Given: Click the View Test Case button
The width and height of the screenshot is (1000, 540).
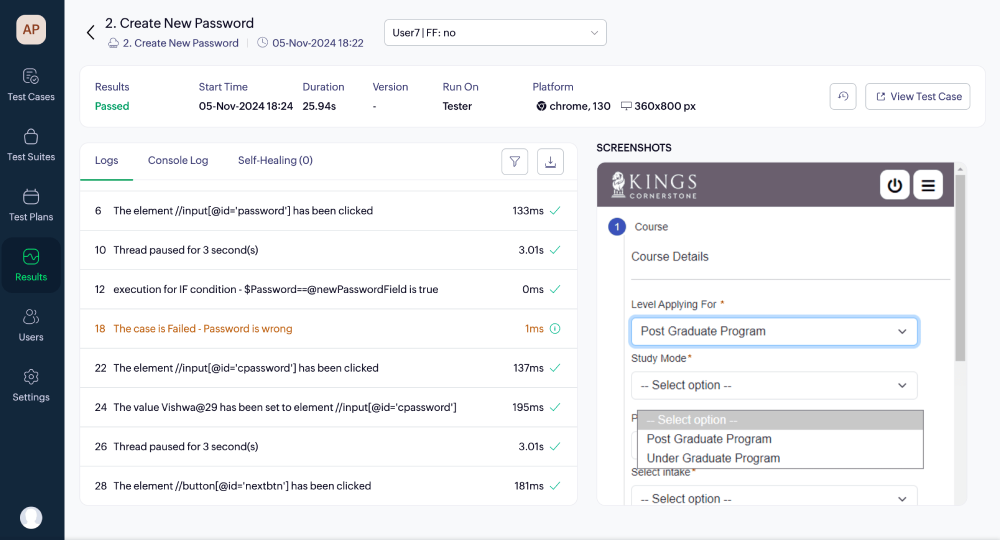Looking at the screenshot, I should [917, 96].
